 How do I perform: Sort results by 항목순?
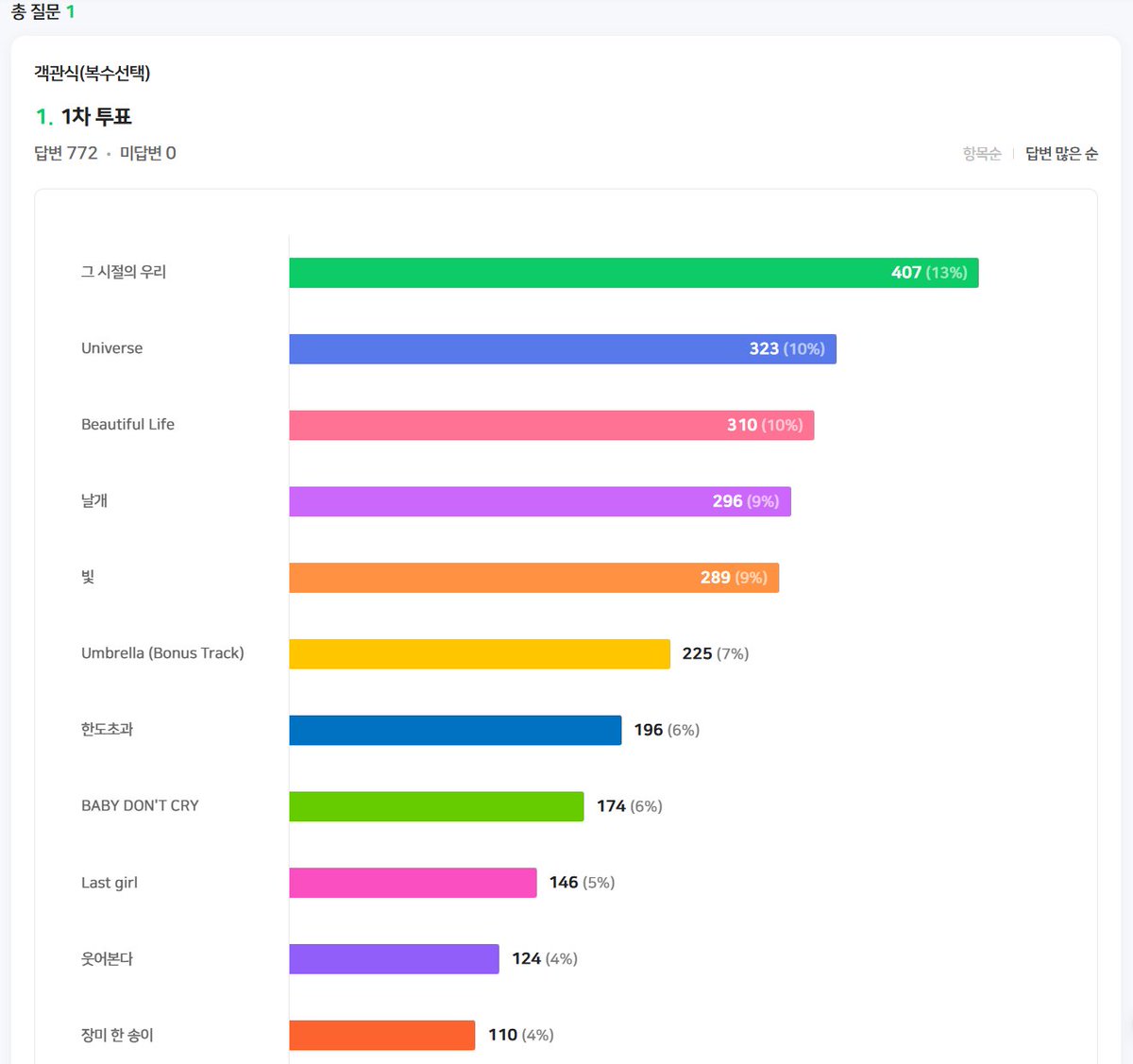pyautogui.click(x=982, y=154)
